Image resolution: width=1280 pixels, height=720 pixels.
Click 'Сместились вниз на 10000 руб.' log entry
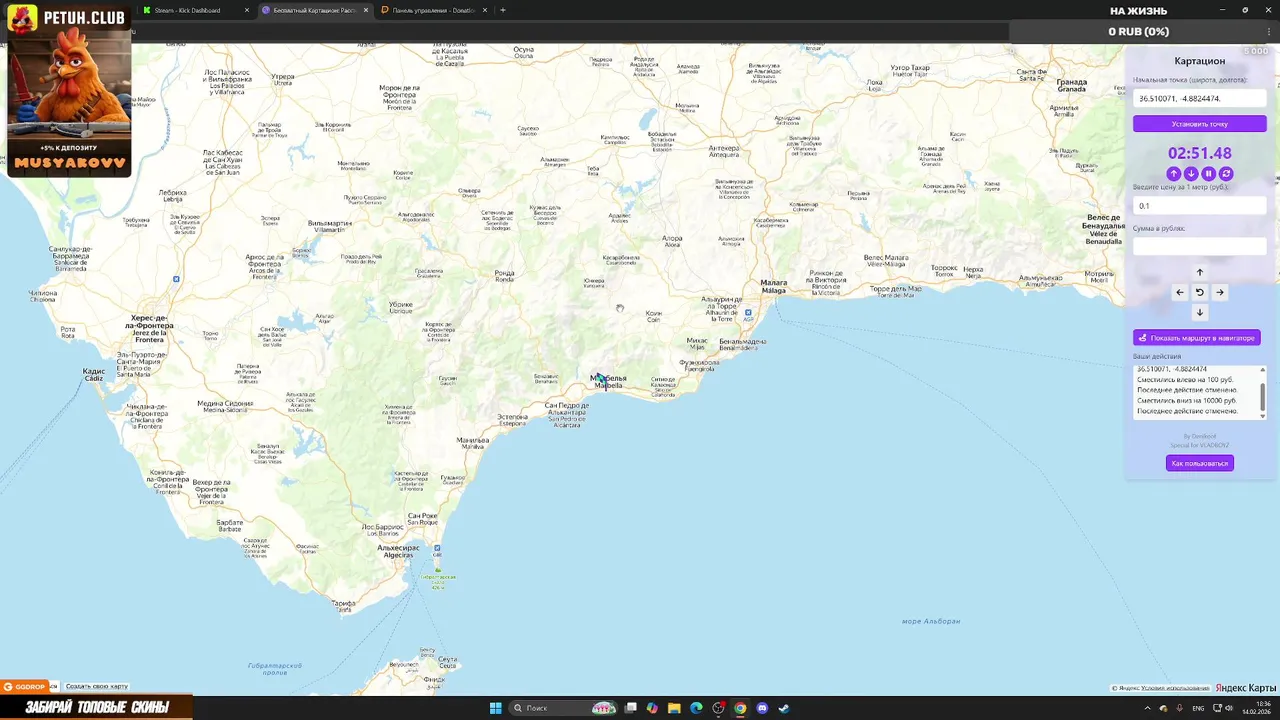(x=1187, y=401)
